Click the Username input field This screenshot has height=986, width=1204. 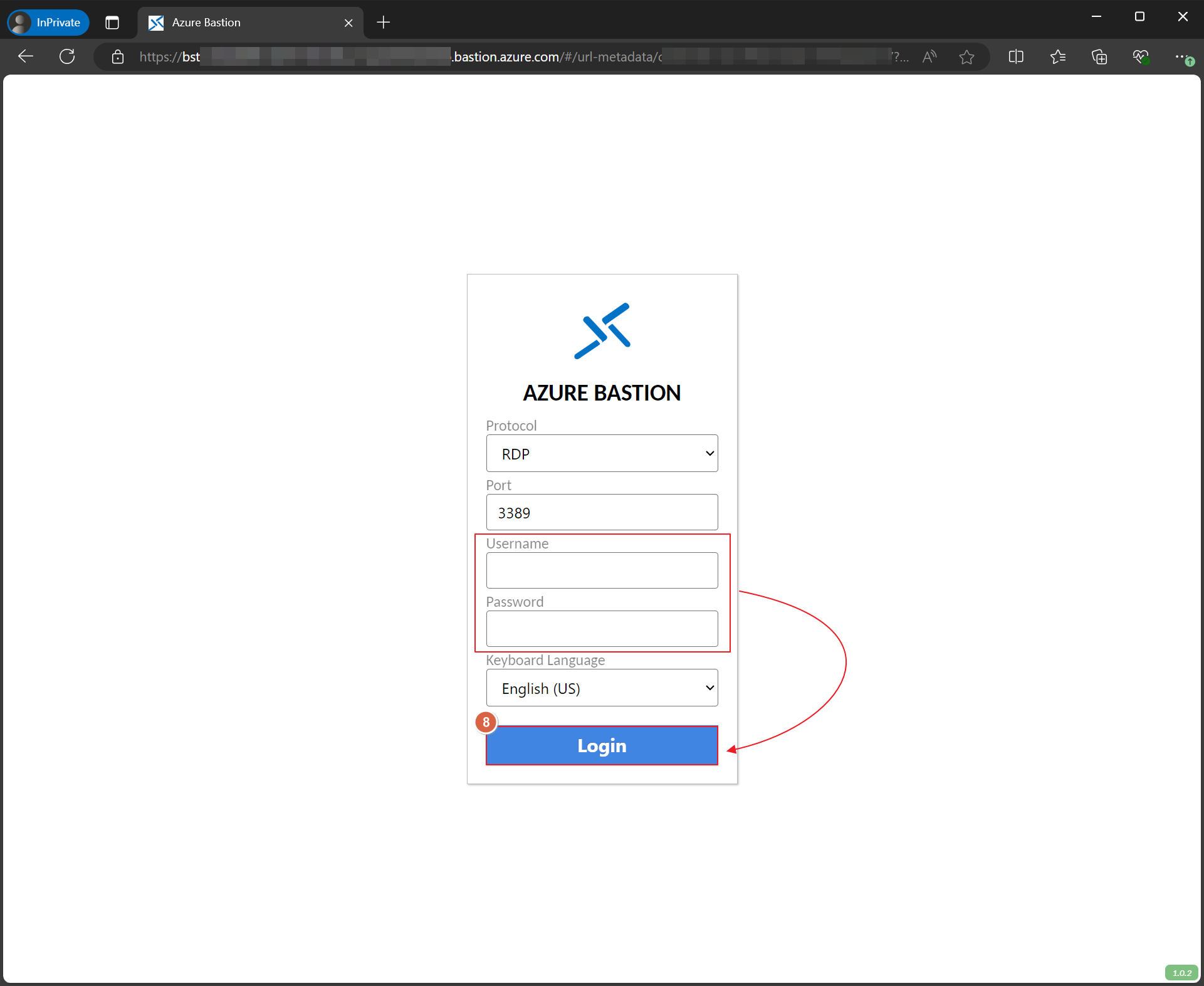click(x=602, y=570)
